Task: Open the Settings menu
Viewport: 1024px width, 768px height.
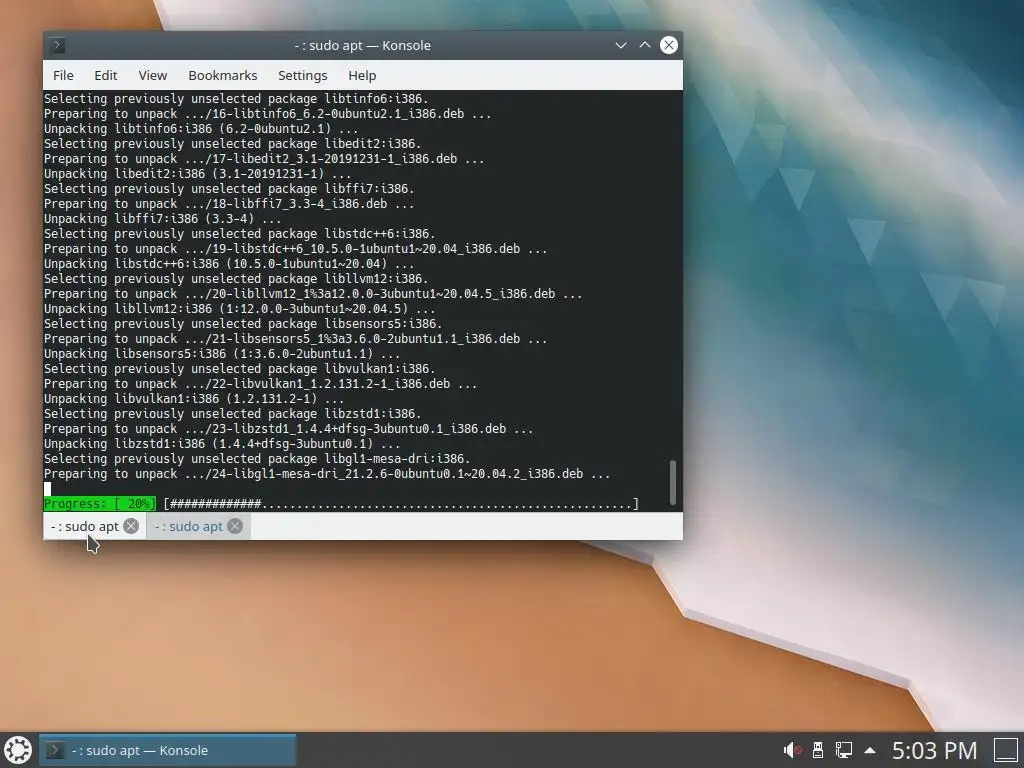Action: click(302, 75)
